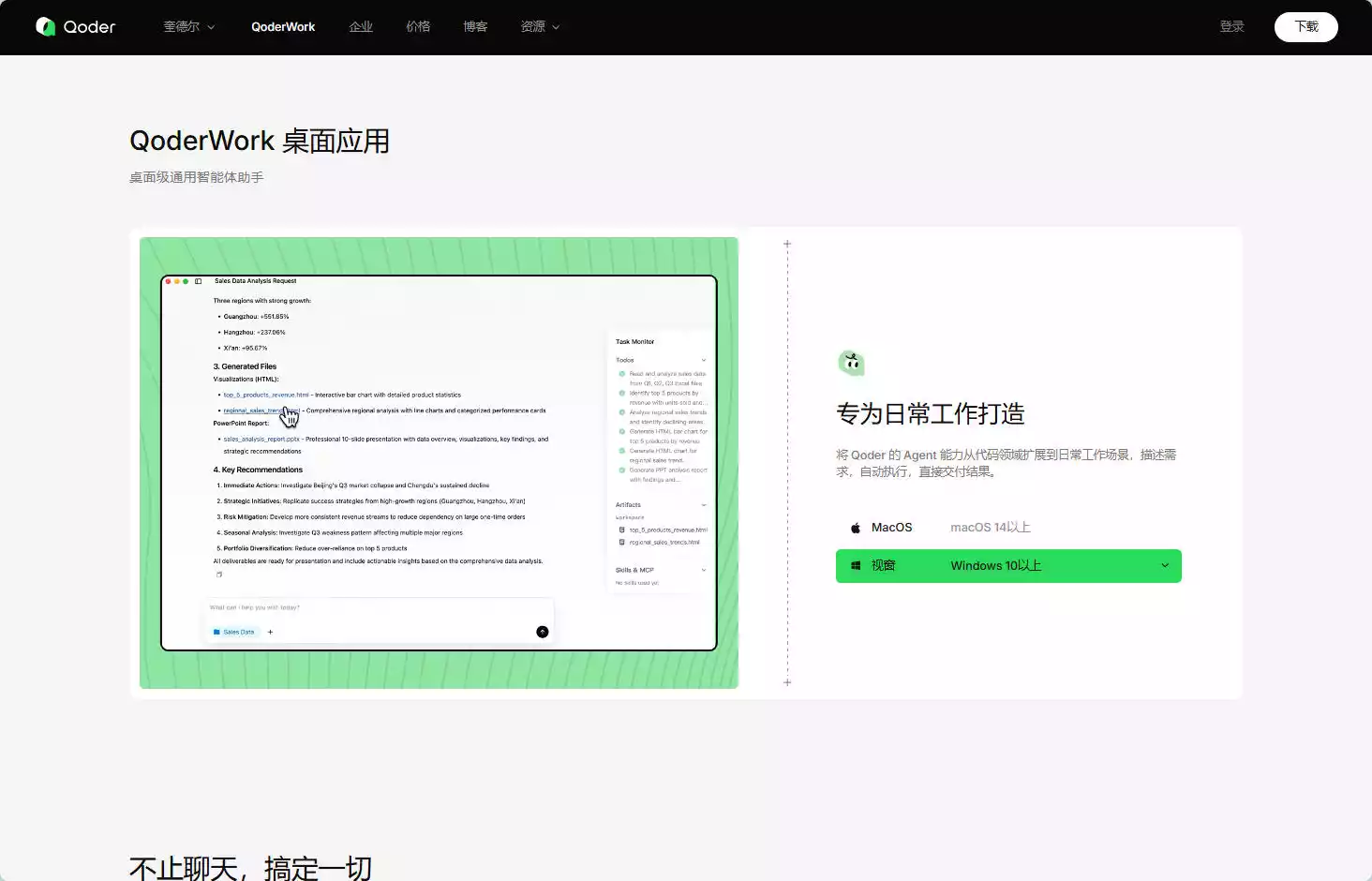The image size is (1372, 881).
Task: Click the Sales Data chip in preview
Action: (234, 632)
